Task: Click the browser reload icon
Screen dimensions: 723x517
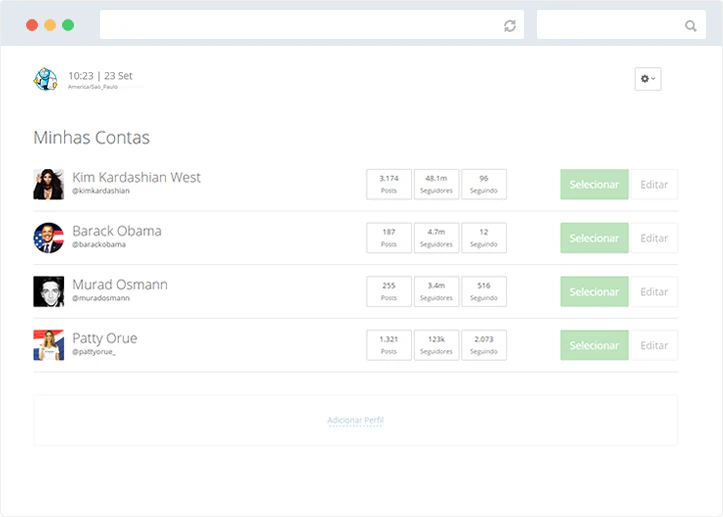Action: click(510, 26)
